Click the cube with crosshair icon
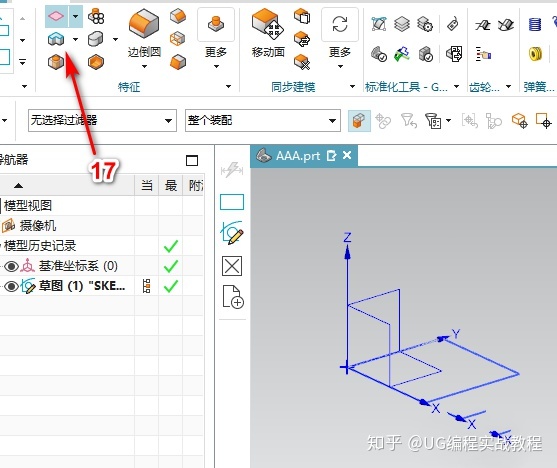557x468 pixels. [x=519, y=121]
